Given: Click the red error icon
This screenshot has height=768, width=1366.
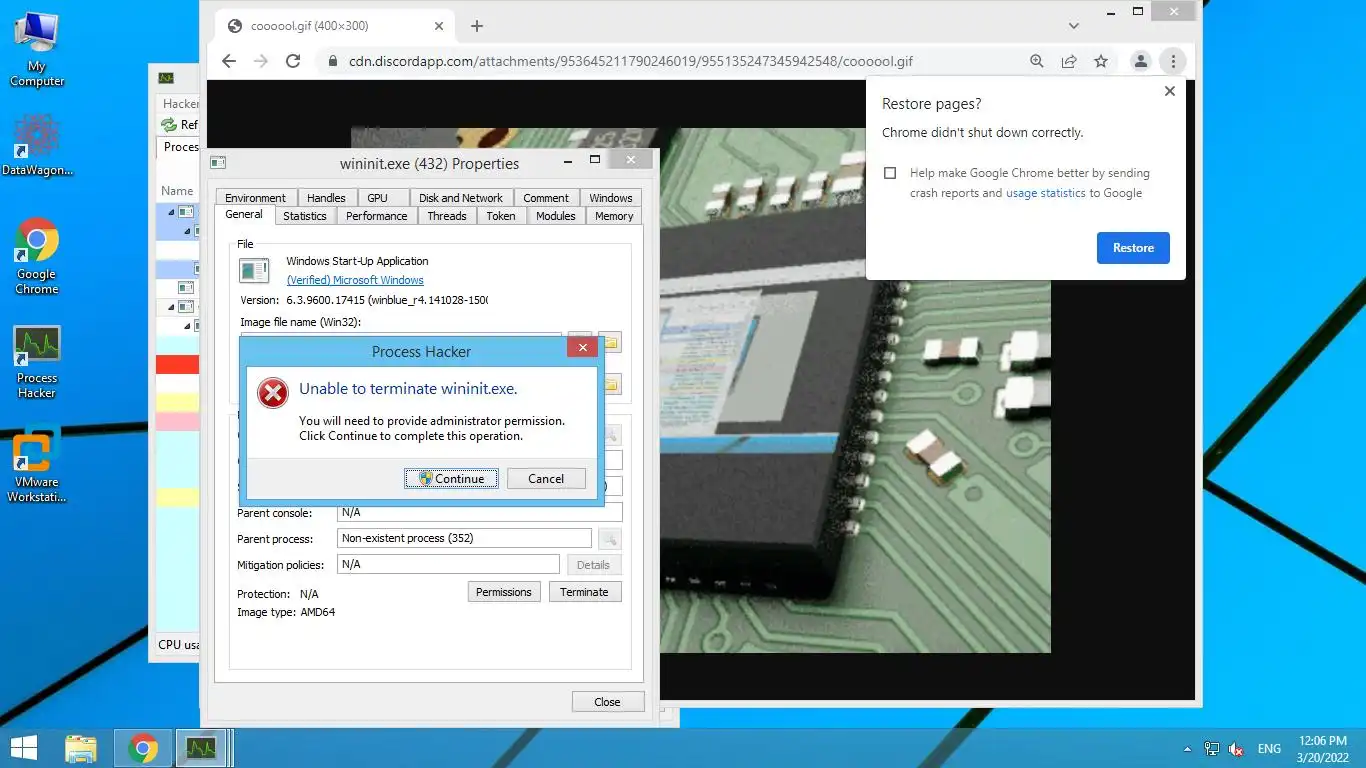Looking at the screenshot, I should 273,393.
